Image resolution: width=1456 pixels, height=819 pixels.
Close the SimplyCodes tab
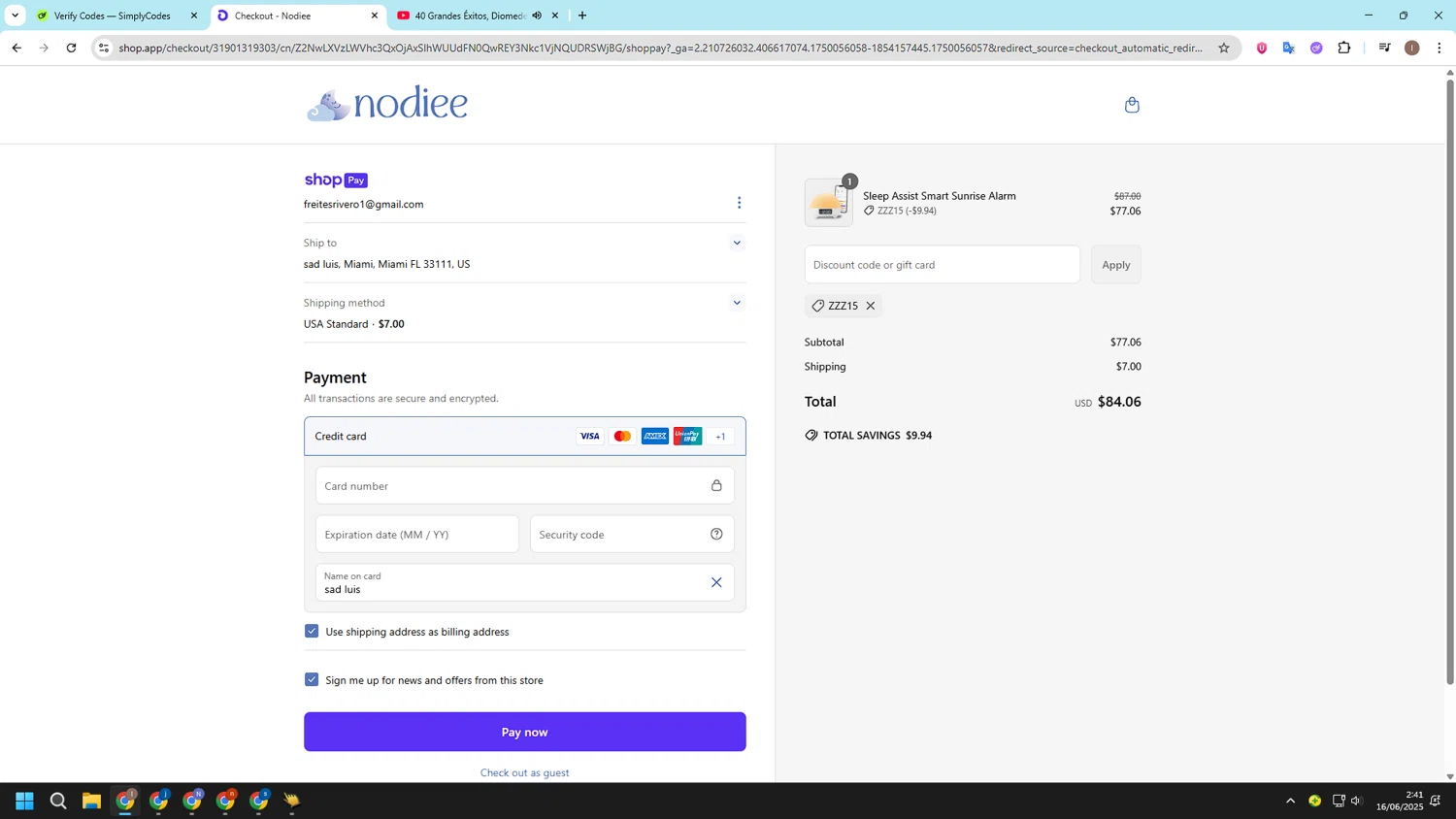(193, 16)
